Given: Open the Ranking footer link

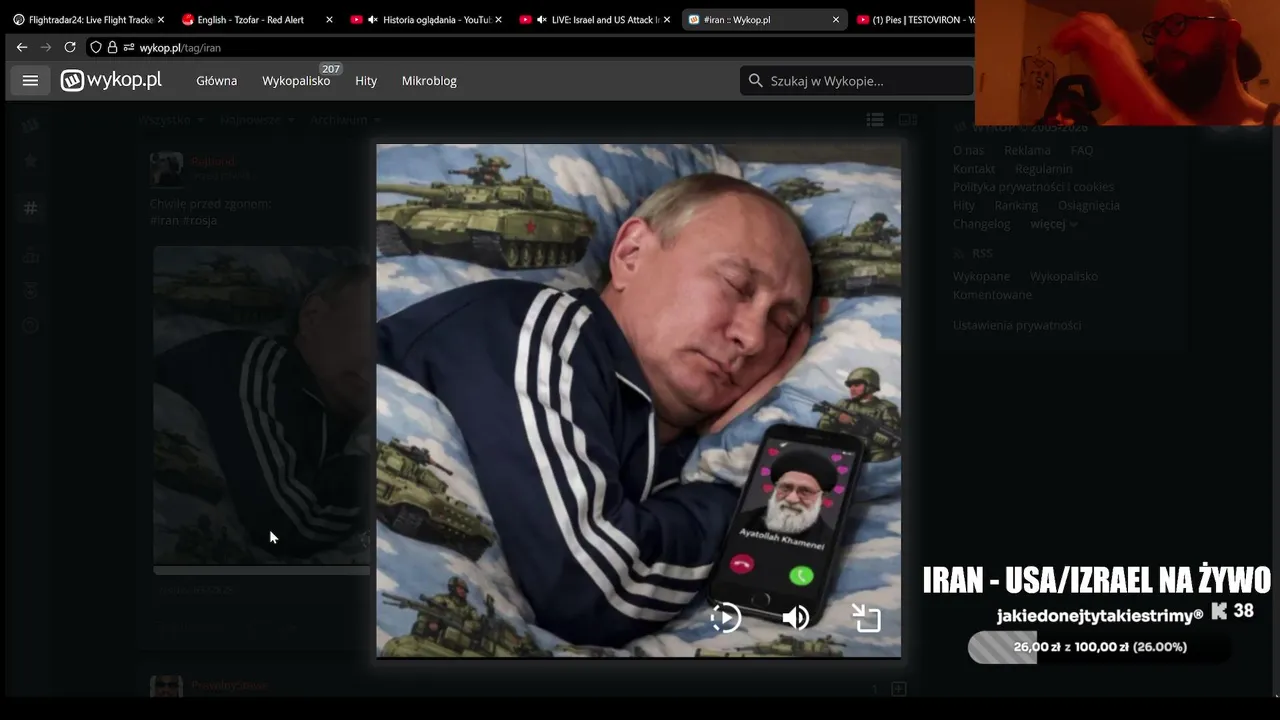Looking at the screenshot, I should pos(1016,205).
